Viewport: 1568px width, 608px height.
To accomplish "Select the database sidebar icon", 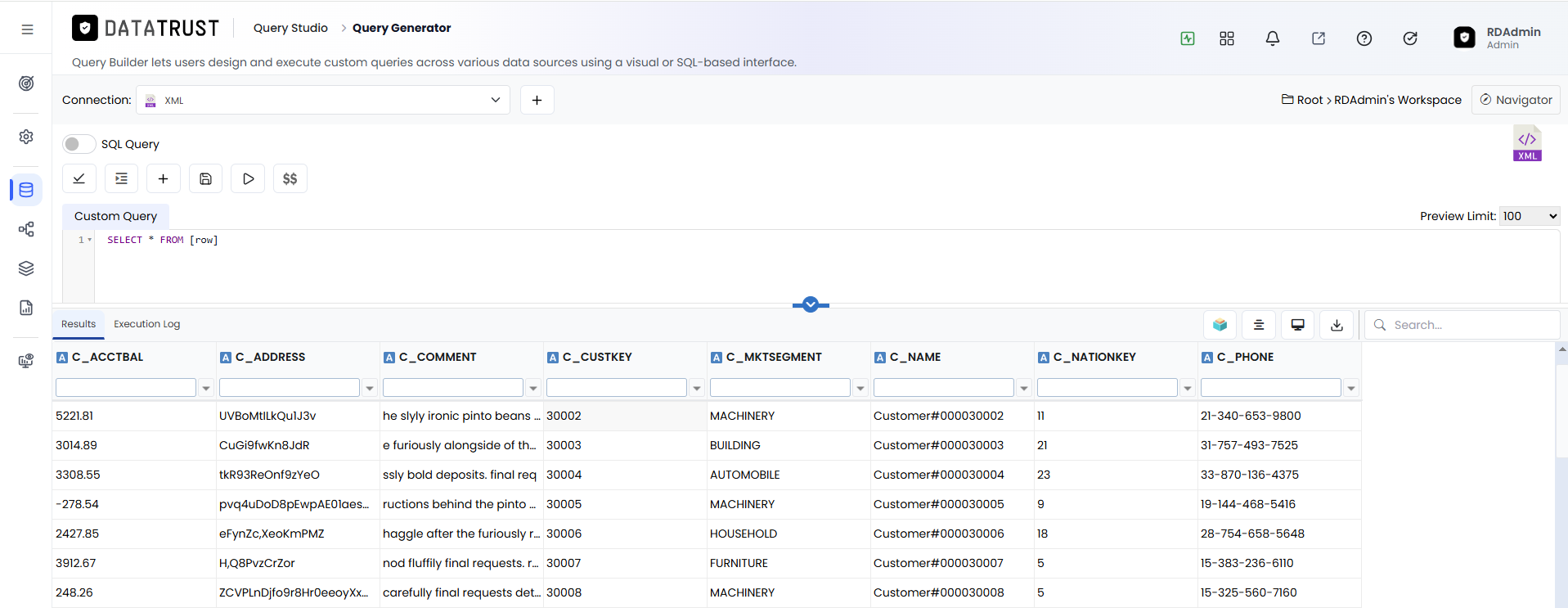I will (x=26, y=190).
